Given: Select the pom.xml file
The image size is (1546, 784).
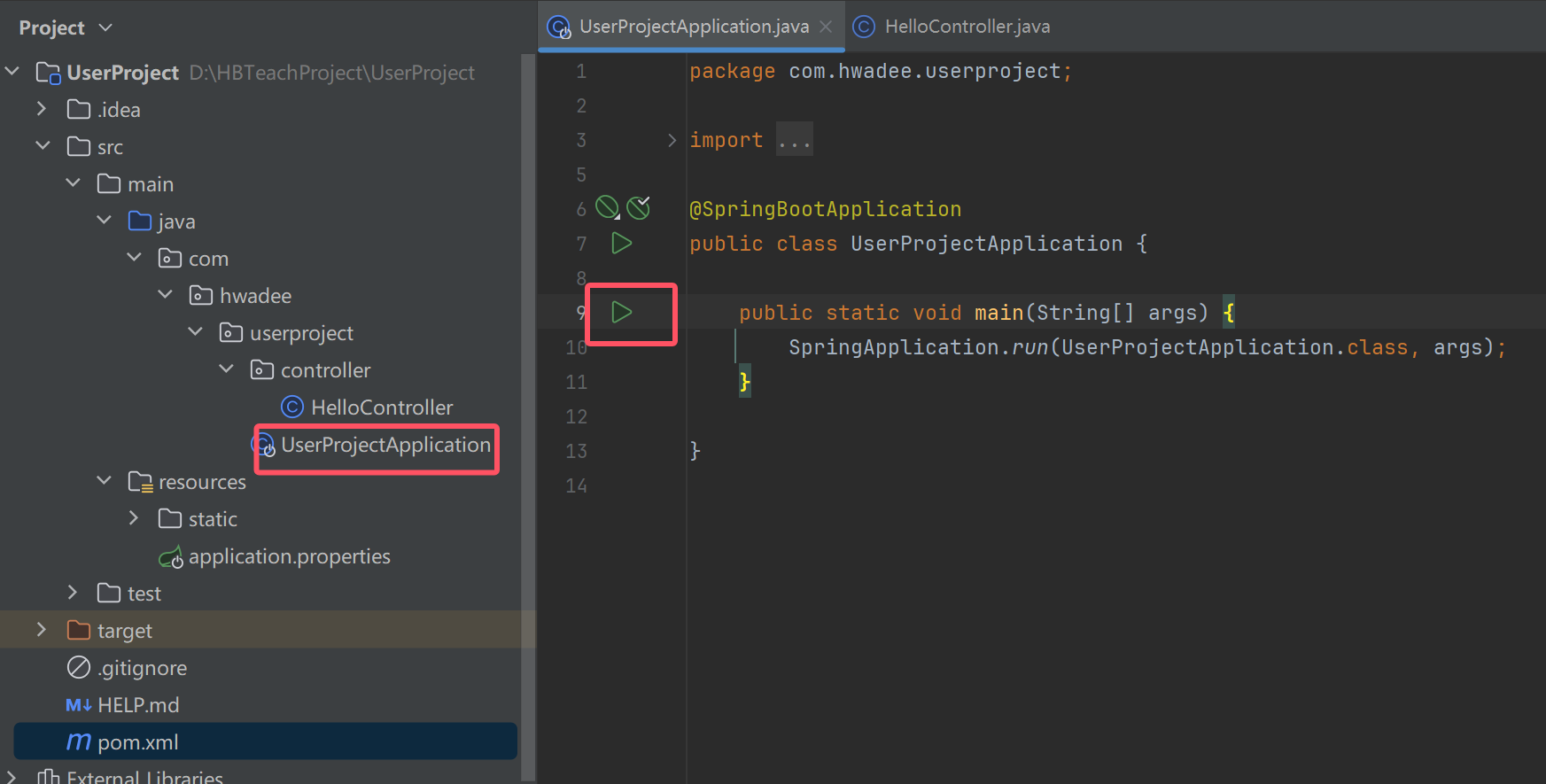Looking at the screenshot, I should point(266,741).
